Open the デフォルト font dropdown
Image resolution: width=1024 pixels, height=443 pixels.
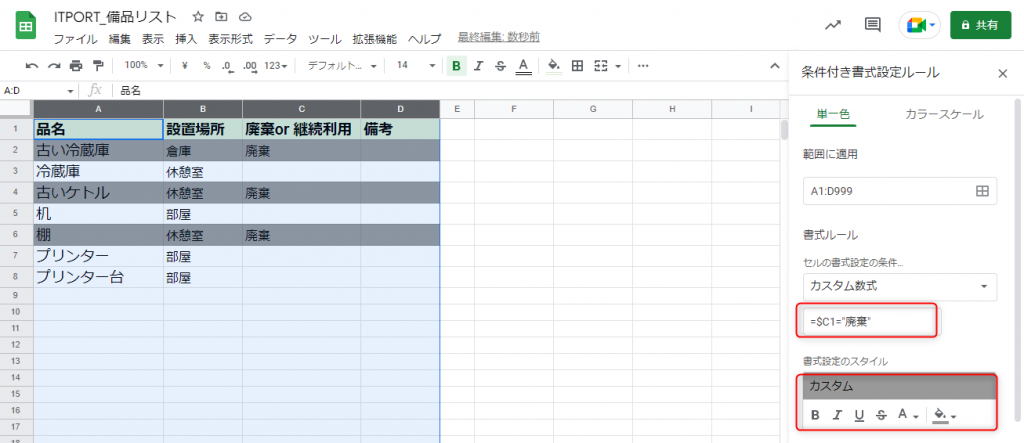coord(342,66)
